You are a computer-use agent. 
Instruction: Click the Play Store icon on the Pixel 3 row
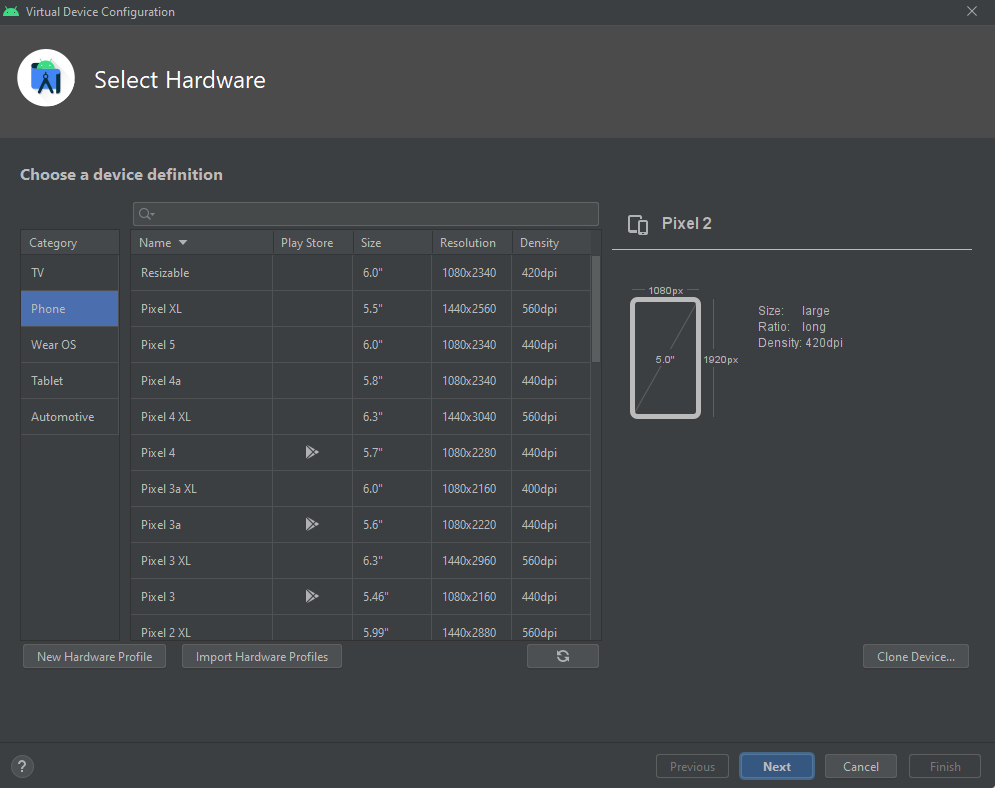click(x=312, y=596)
